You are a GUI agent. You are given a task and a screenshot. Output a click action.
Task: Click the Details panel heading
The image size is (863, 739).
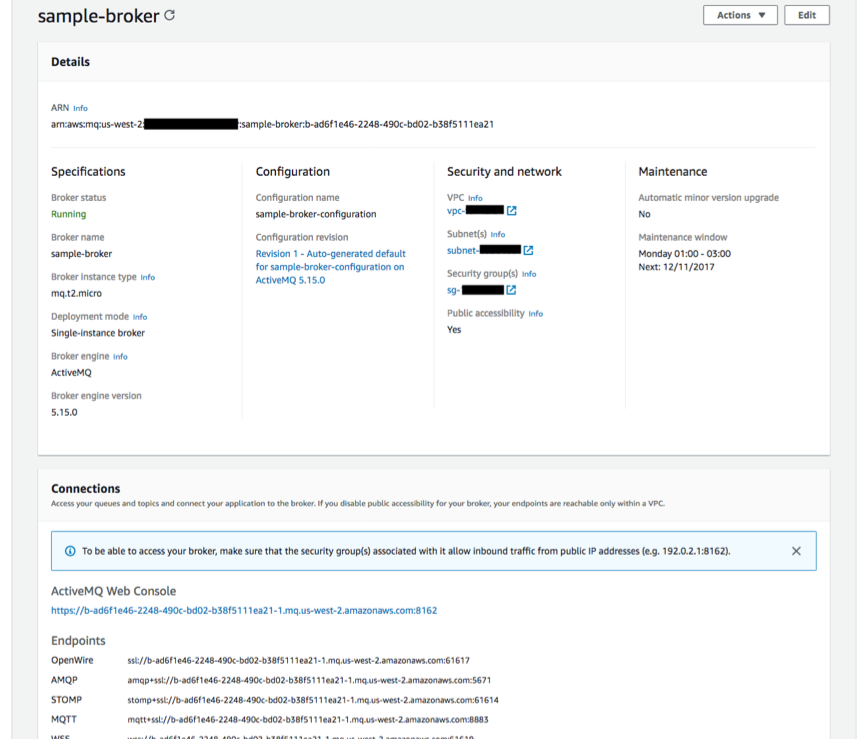pyautogui.click(x=70, y=62)
